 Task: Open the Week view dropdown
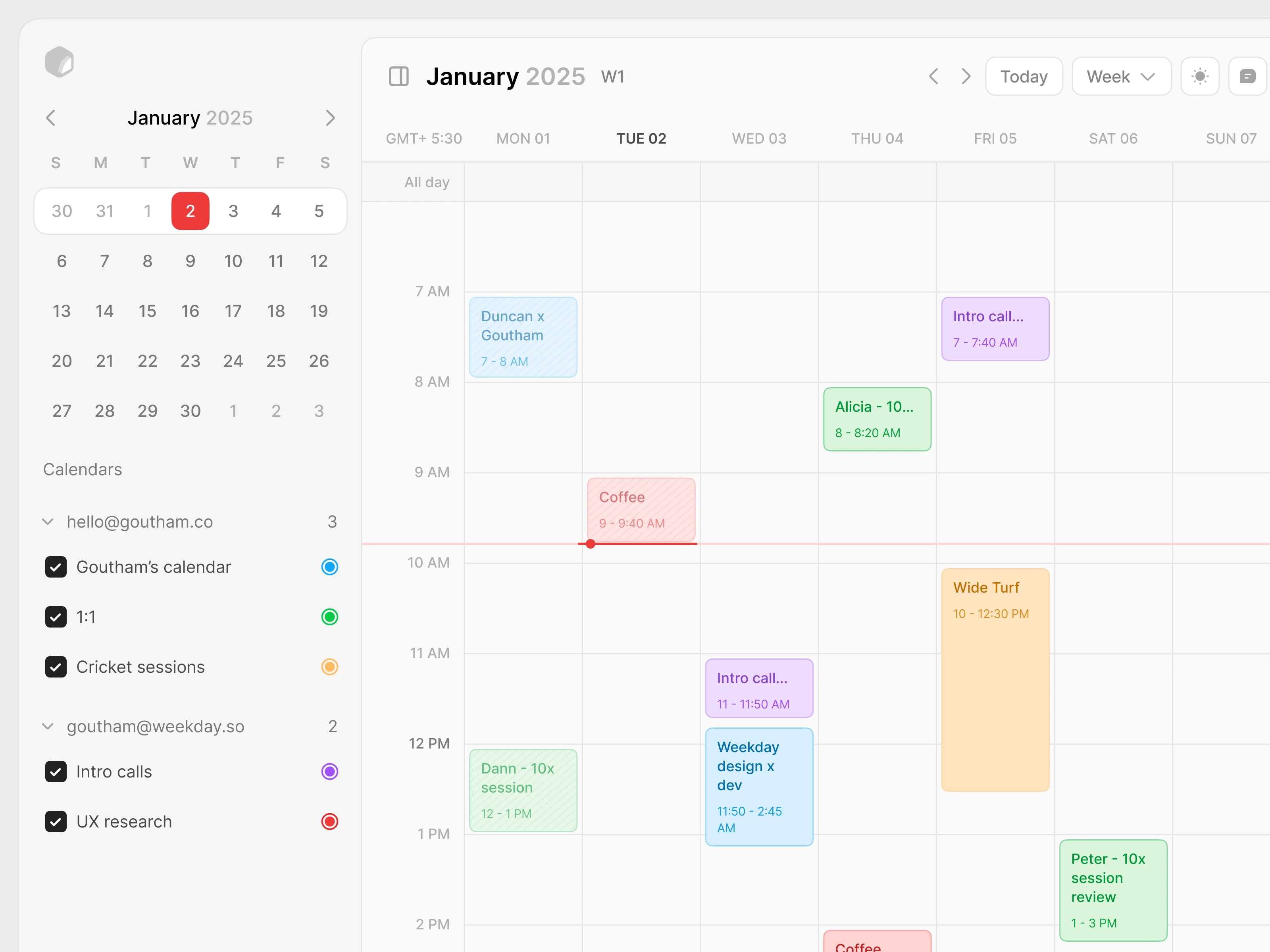click(1121, 76)
